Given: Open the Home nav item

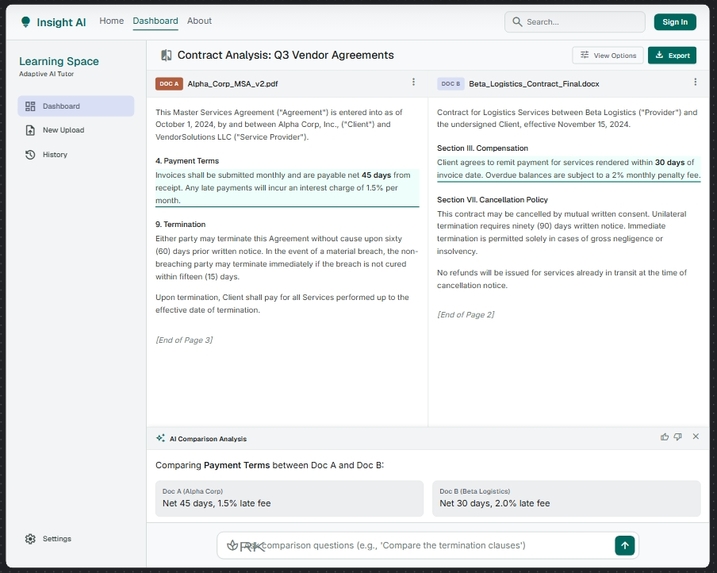Looking at the screenshot, I should 112,21.
